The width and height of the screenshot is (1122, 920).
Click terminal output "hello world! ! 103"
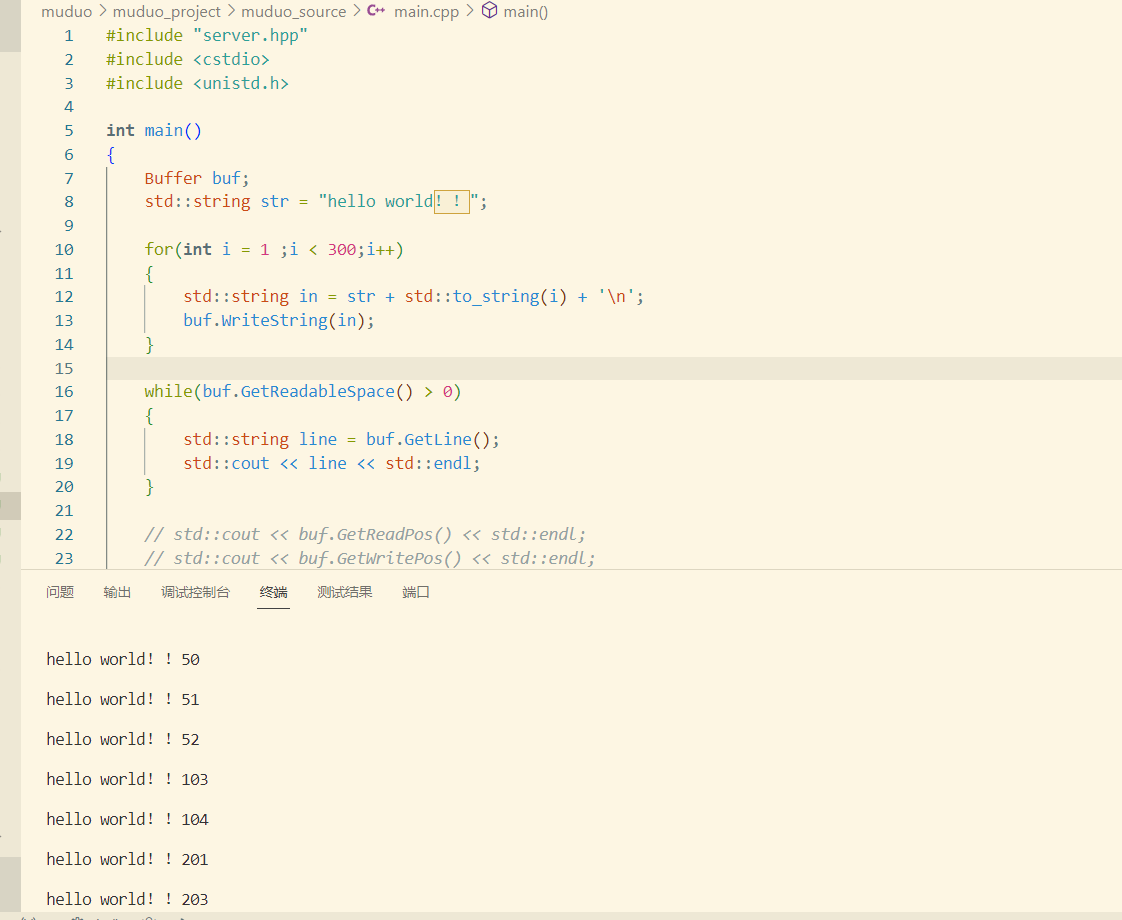point(127,780)
